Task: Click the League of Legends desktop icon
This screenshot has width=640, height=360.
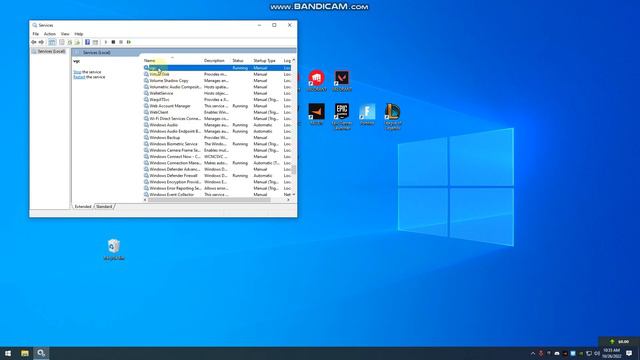Action: [393, 117]
